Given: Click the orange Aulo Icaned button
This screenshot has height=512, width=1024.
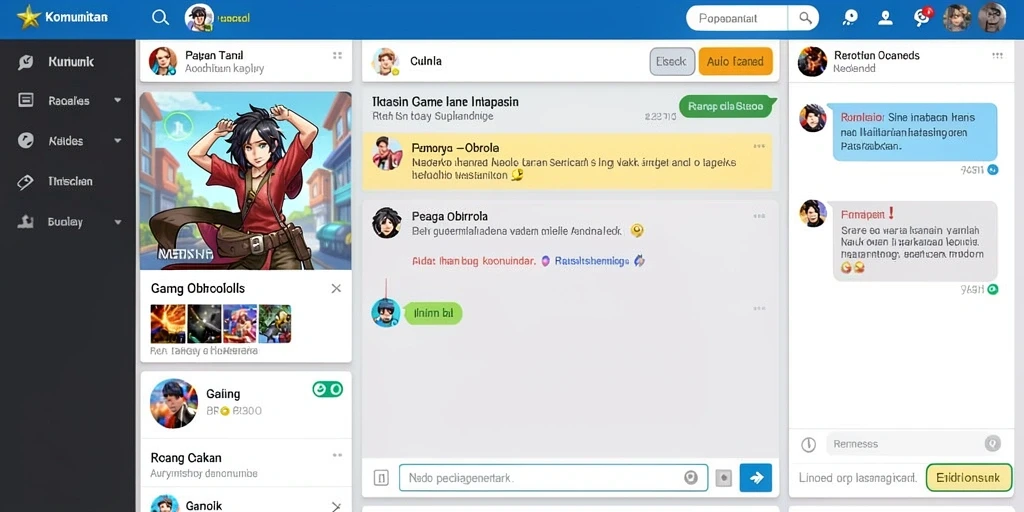Looking at the screenshot, I should tap(735, 61).
